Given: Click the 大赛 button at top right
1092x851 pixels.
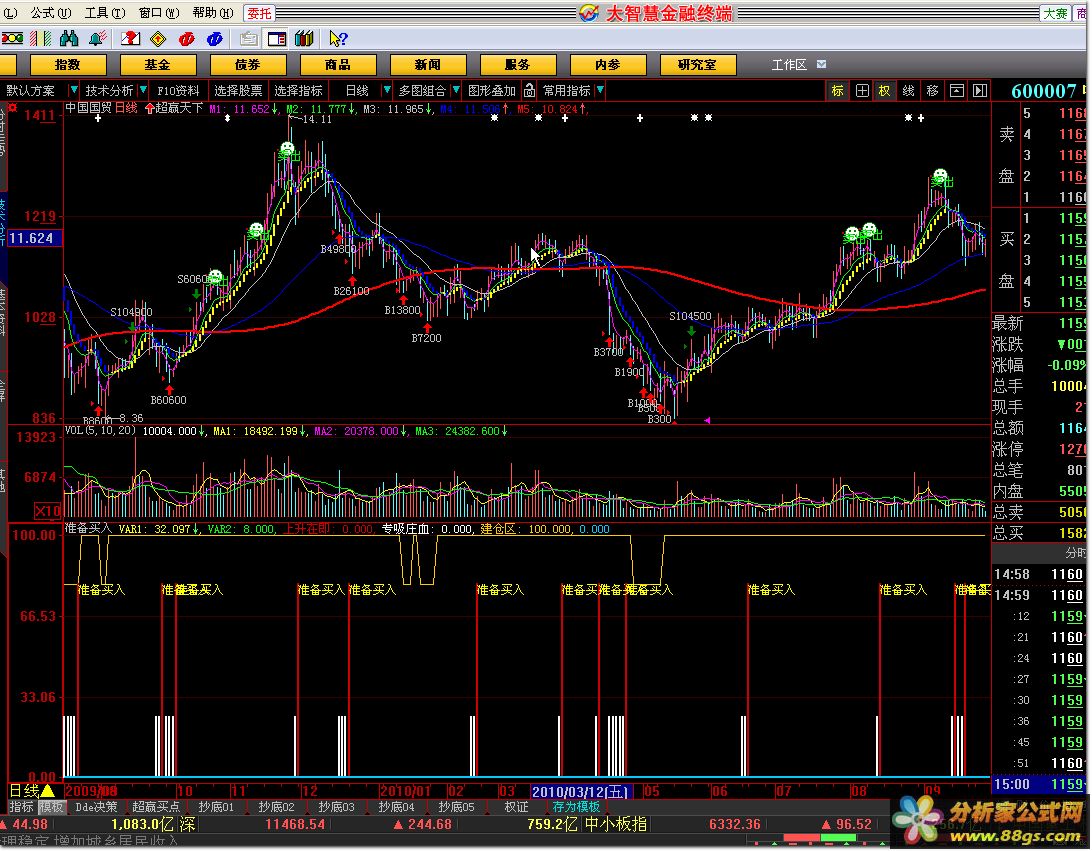Looking at the screenshot, I should (x=1055, y=13).
